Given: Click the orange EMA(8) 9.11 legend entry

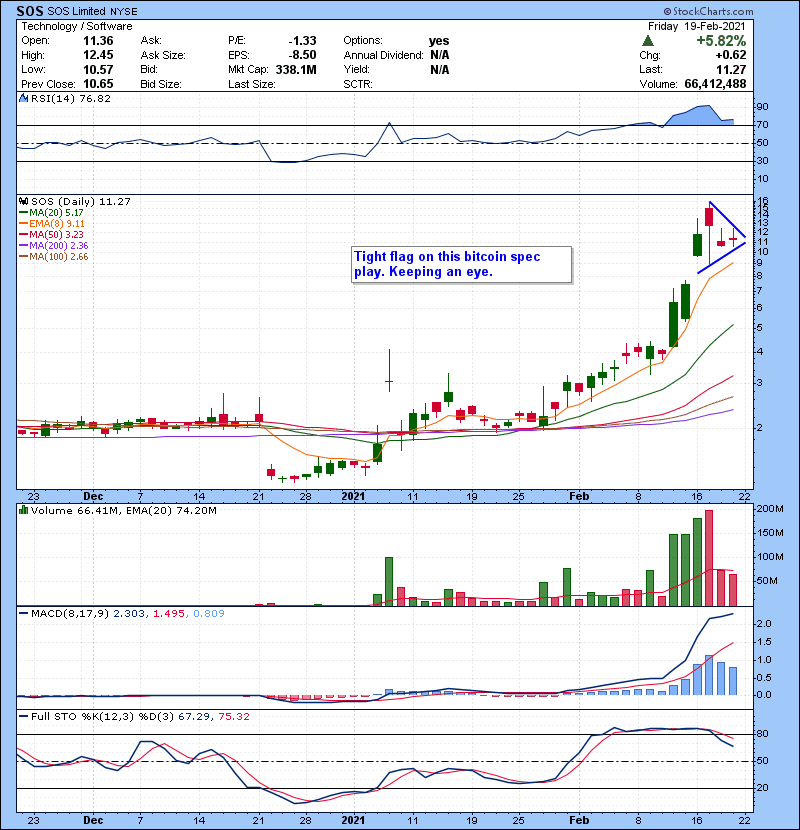Looking at the screenshot, I should 52,223.
